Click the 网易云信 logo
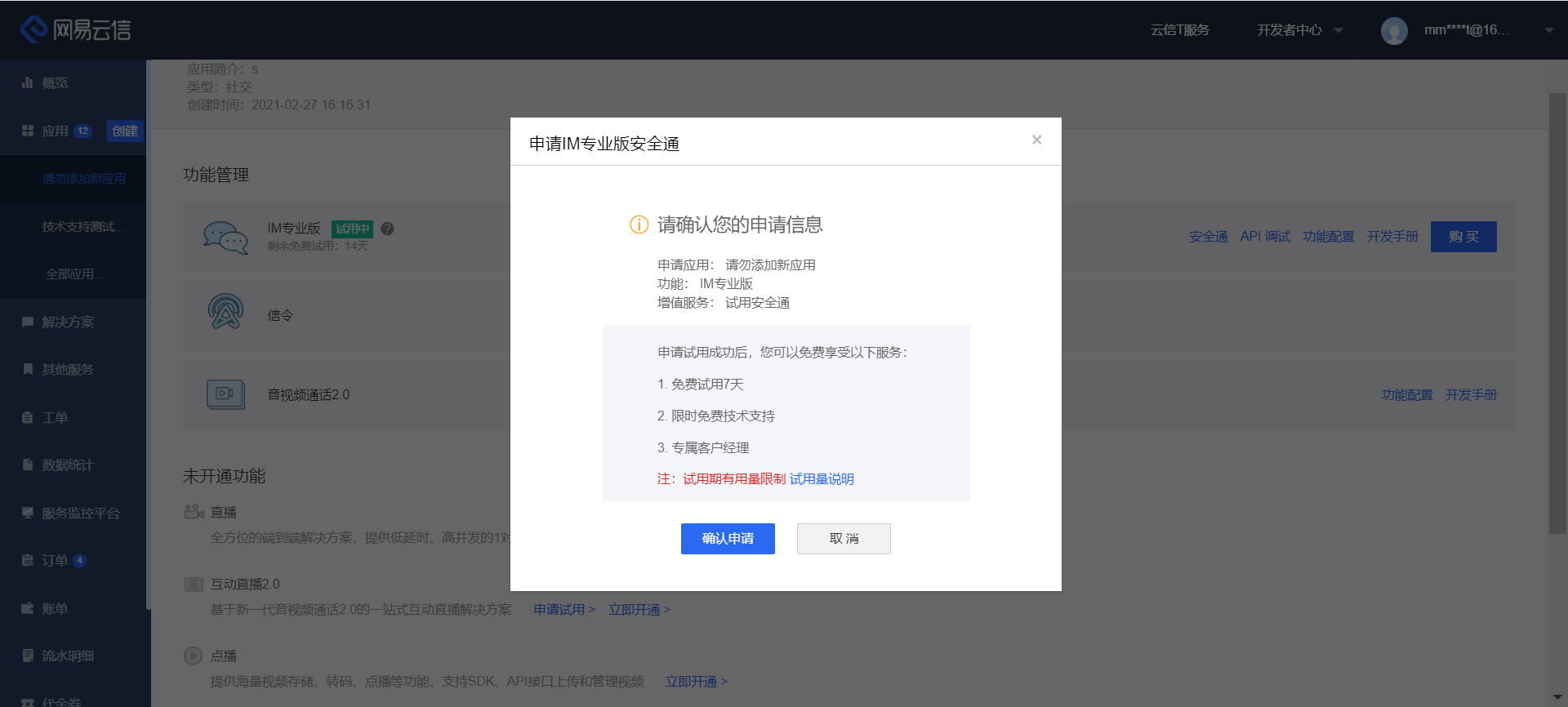1568x707 pixels. tap(75, 29)
